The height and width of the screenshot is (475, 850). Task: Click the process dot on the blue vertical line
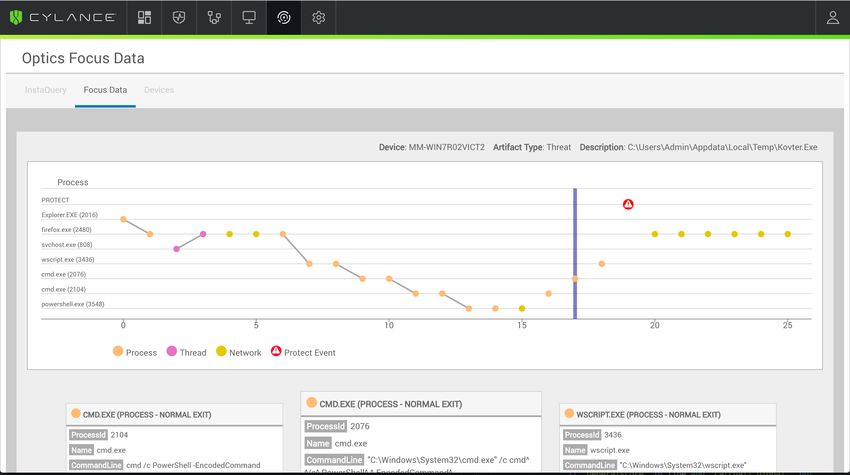tap(575, 279)
